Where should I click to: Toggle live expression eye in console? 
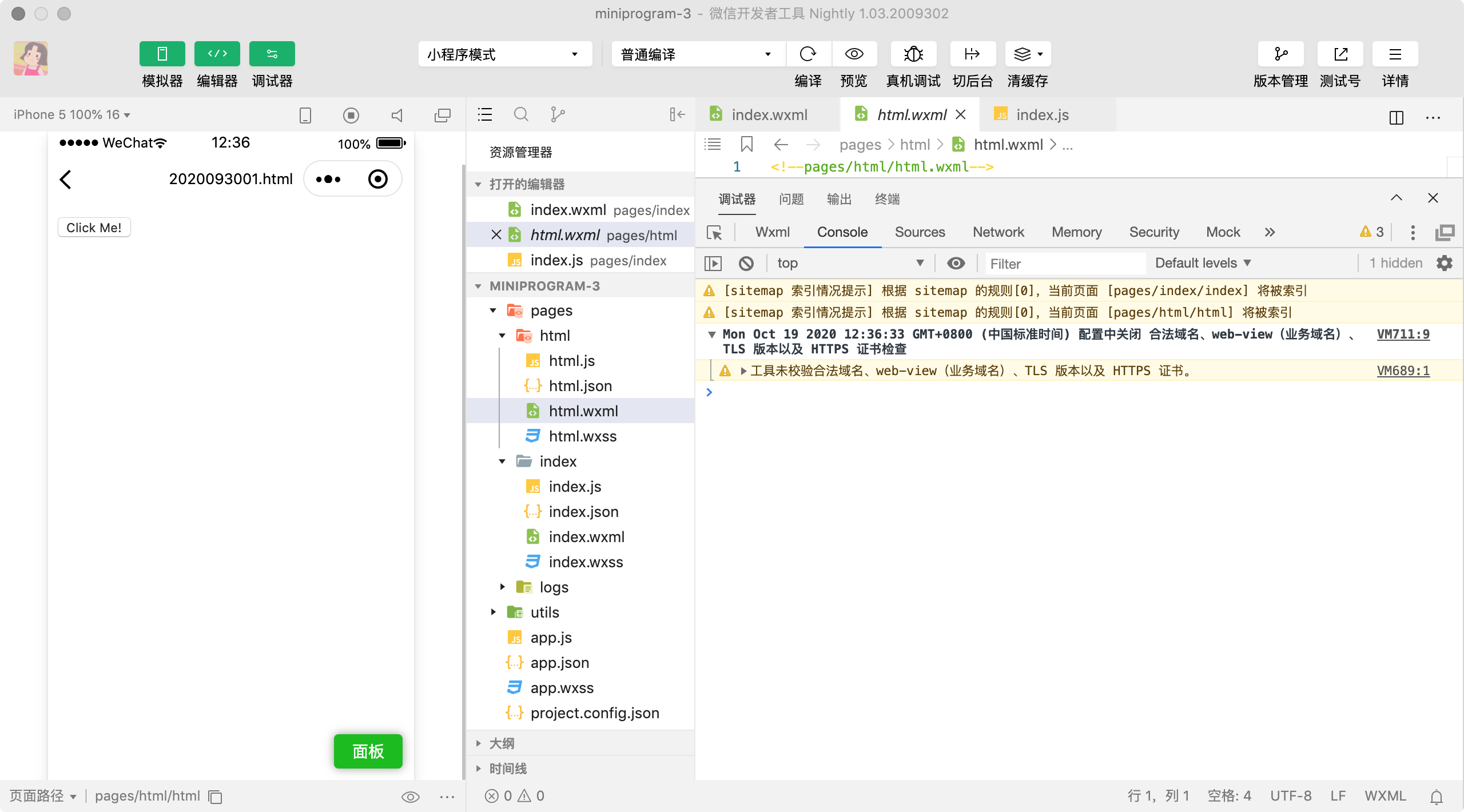point(956,263)
